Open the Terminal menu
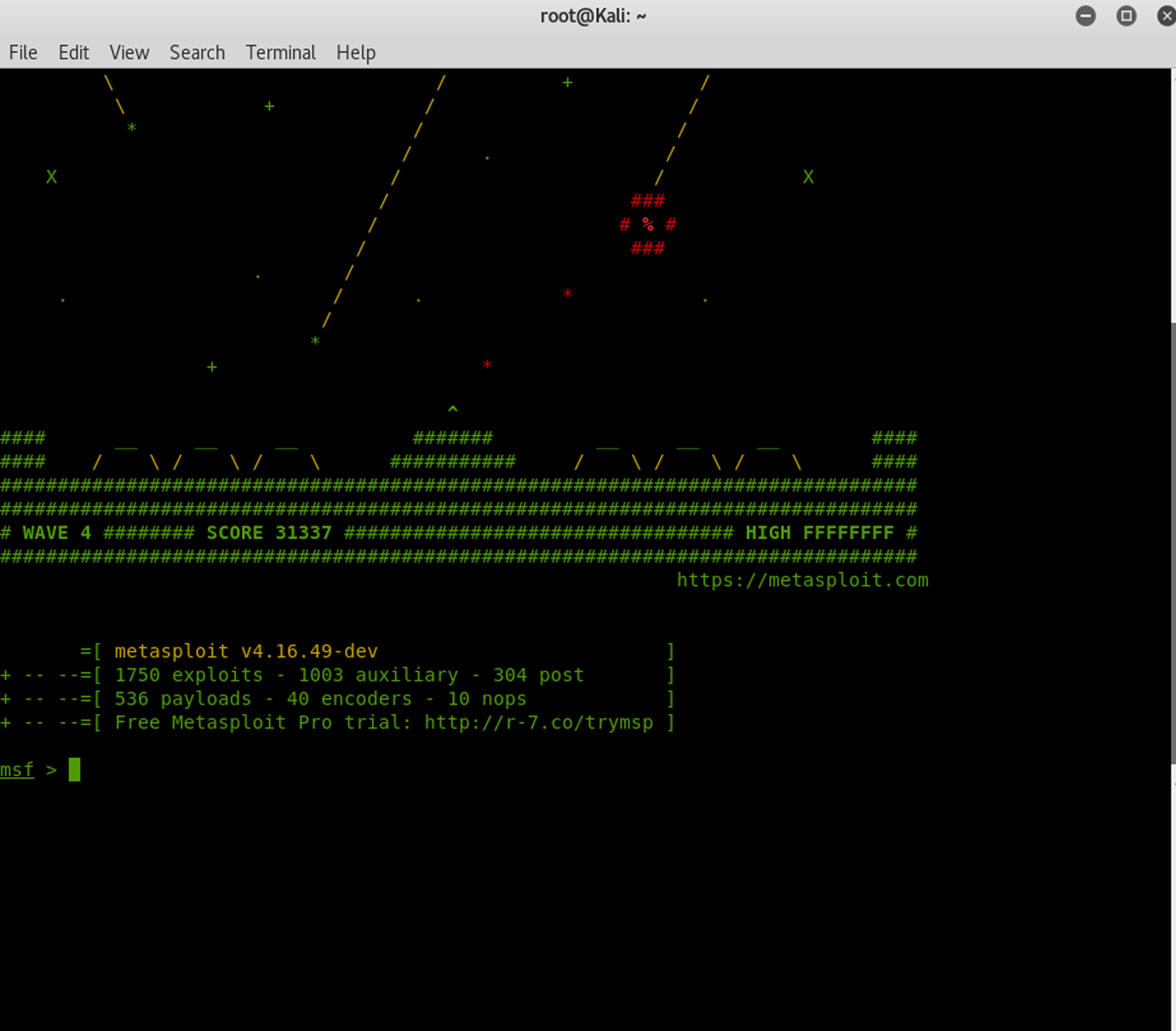This screenshot has width=1176, height=1031. point(281,53)
